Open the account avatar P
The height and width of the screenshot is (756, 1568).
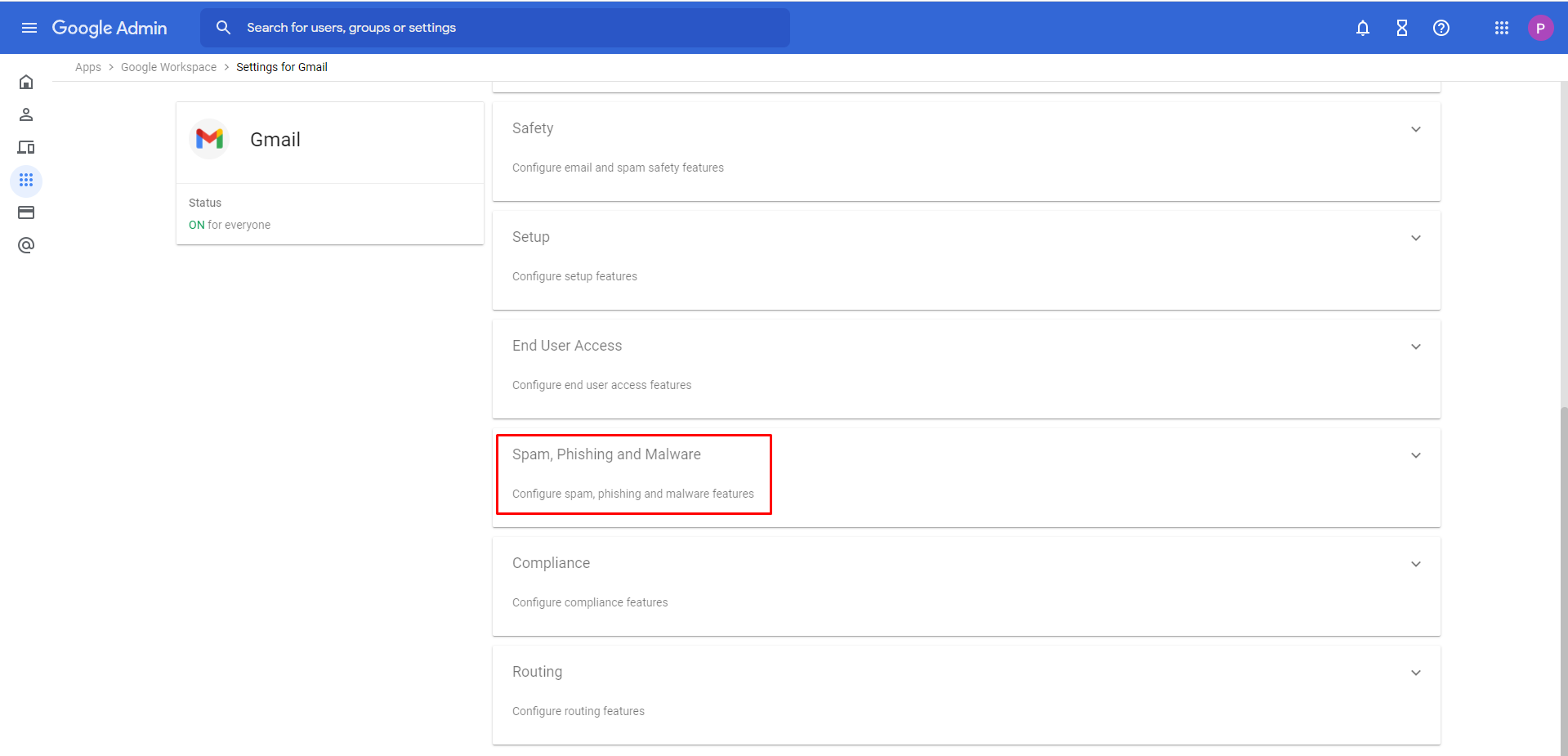click(1540, 28)
